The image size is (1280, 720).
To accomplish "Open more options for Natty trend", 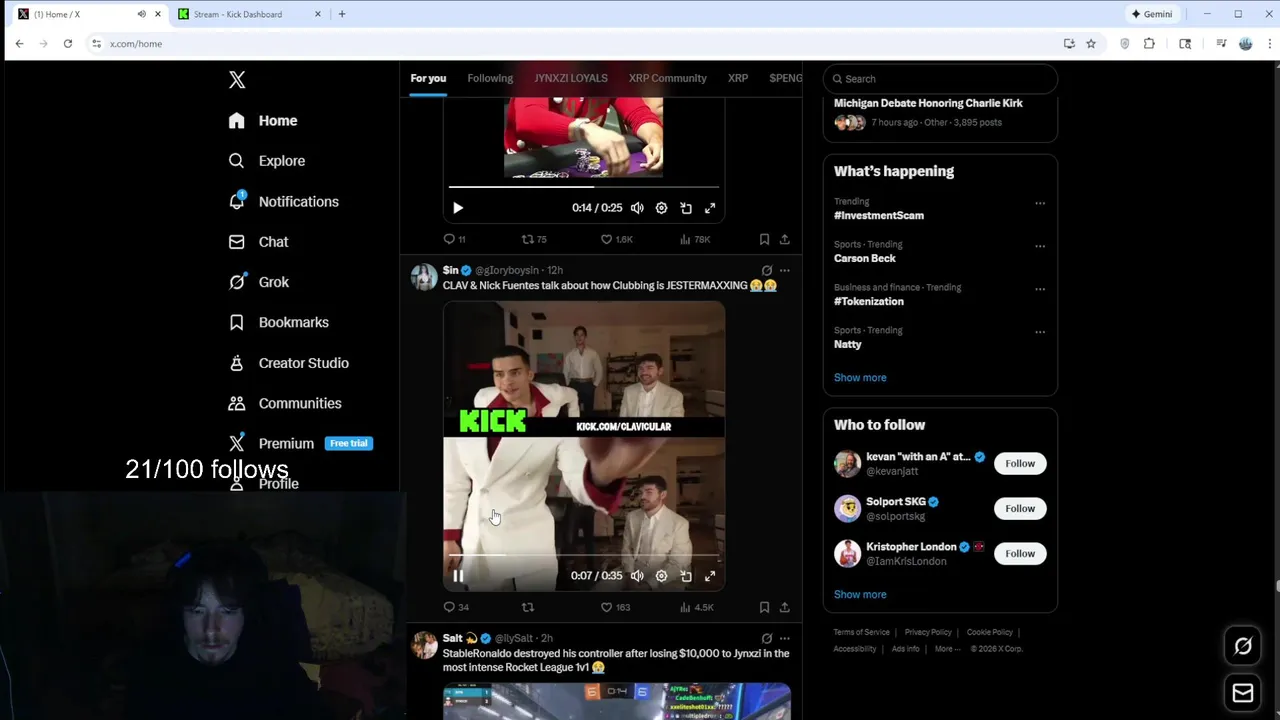I will 1040,332.
